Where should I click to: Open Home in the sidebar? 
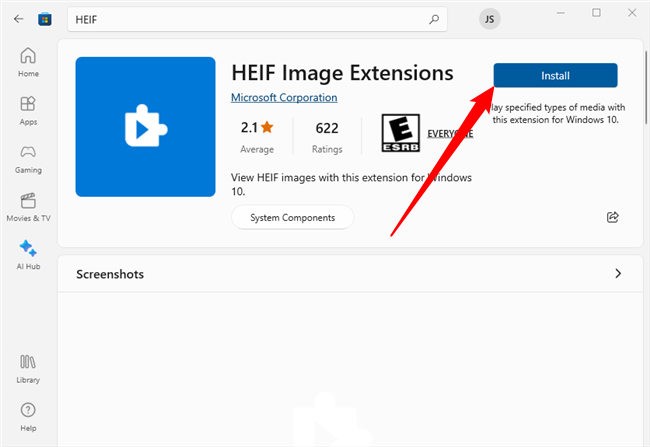point(28,62)
